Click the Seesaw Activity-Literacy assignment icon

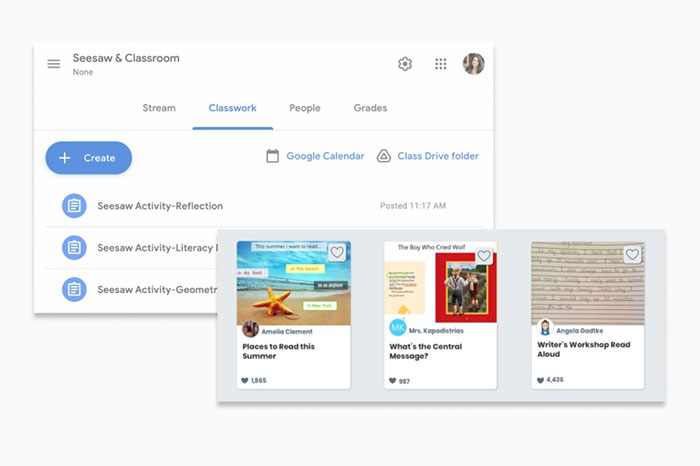coord(74,247)
